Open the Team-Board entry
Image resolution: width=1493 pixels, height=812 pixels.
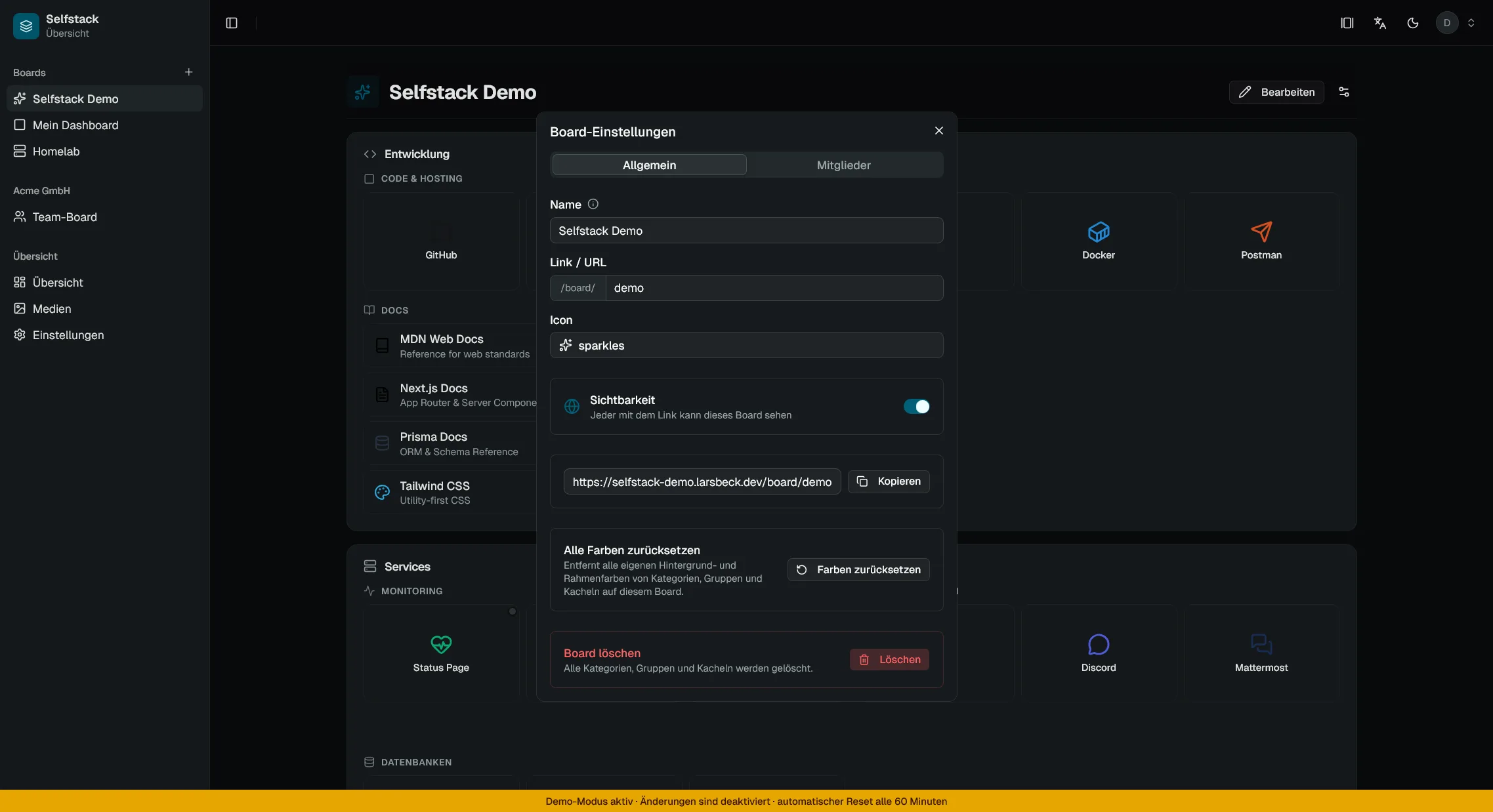click(105, 216)
